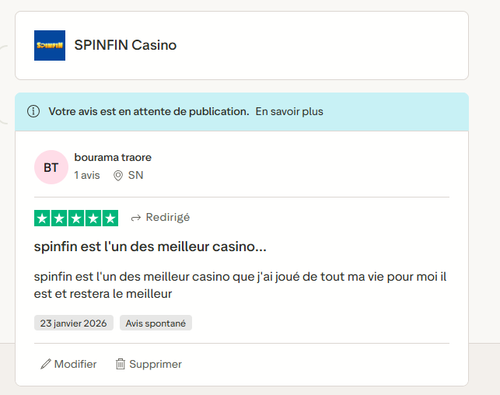Image resolution: width=500 pixels, height=395 pixels.
Task: Click the BT avatar circle
Action: pos(51,167)
